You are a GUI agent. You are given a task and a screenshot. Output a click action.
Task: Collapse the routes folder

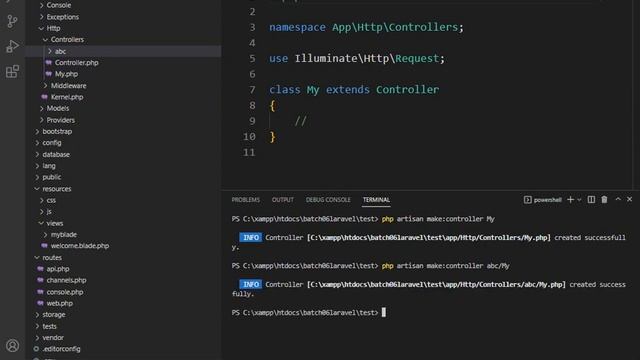[37, 258]
